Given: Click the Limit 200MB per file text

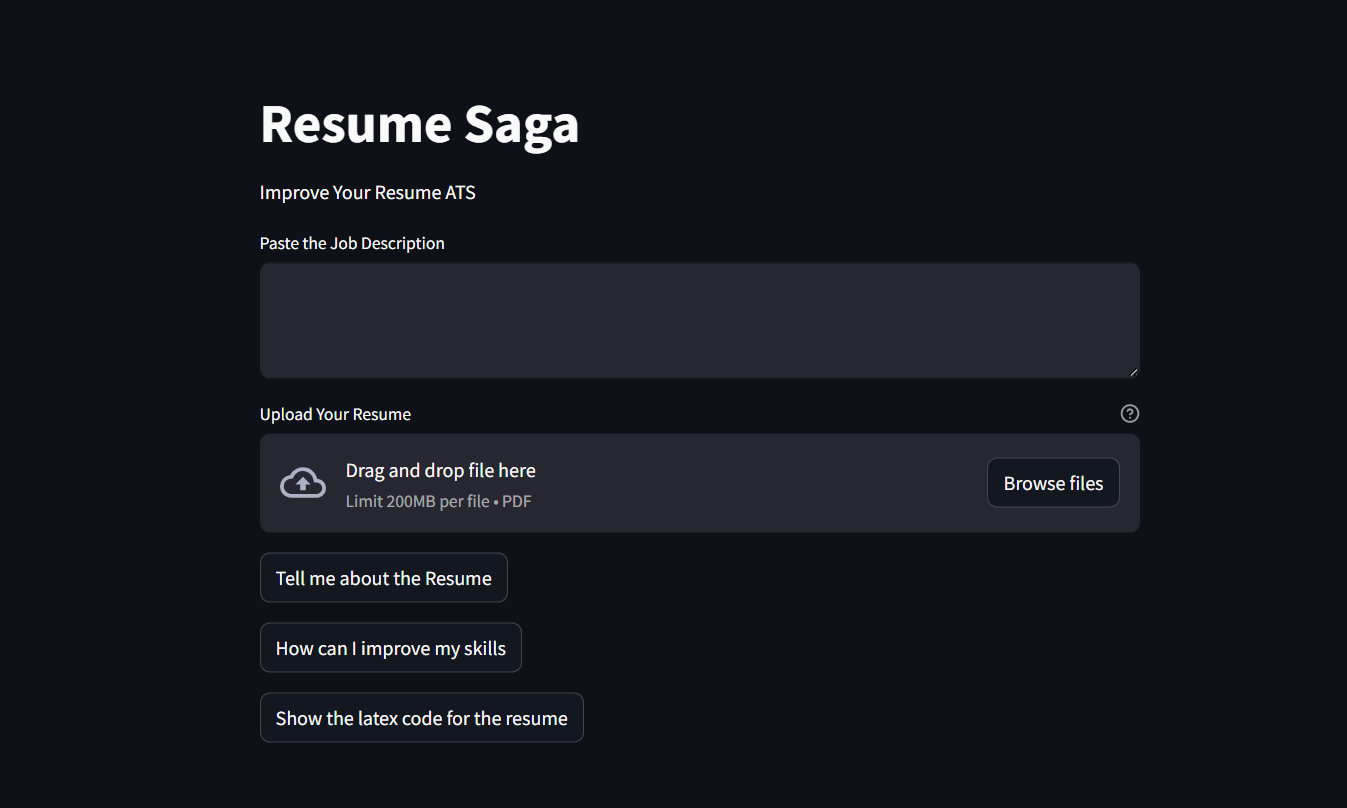Looking at the screenshot, I should pyautogui.click(x=417, y=501).
